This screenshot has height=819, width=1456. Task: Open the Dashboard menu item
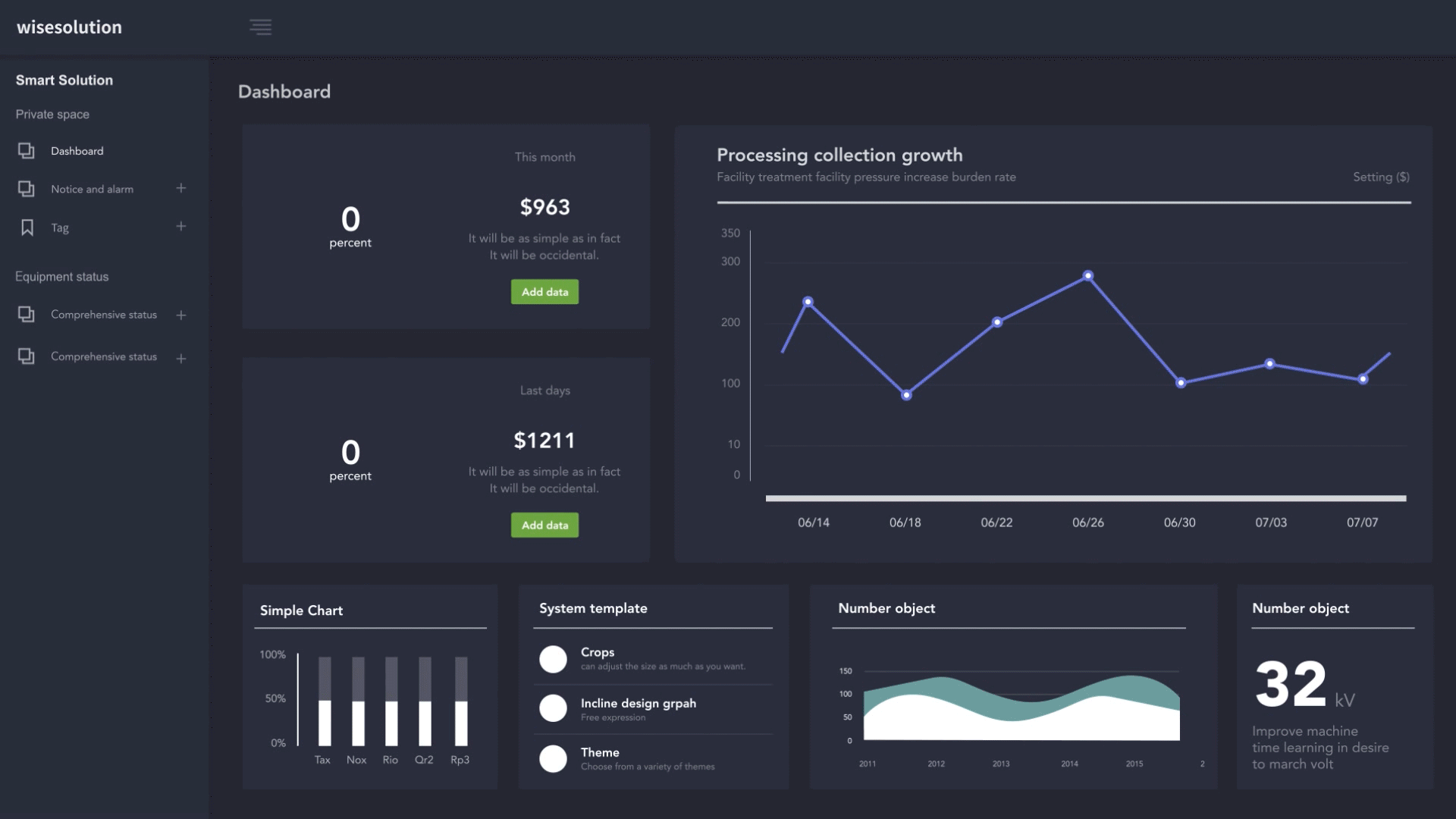[77, 151]
